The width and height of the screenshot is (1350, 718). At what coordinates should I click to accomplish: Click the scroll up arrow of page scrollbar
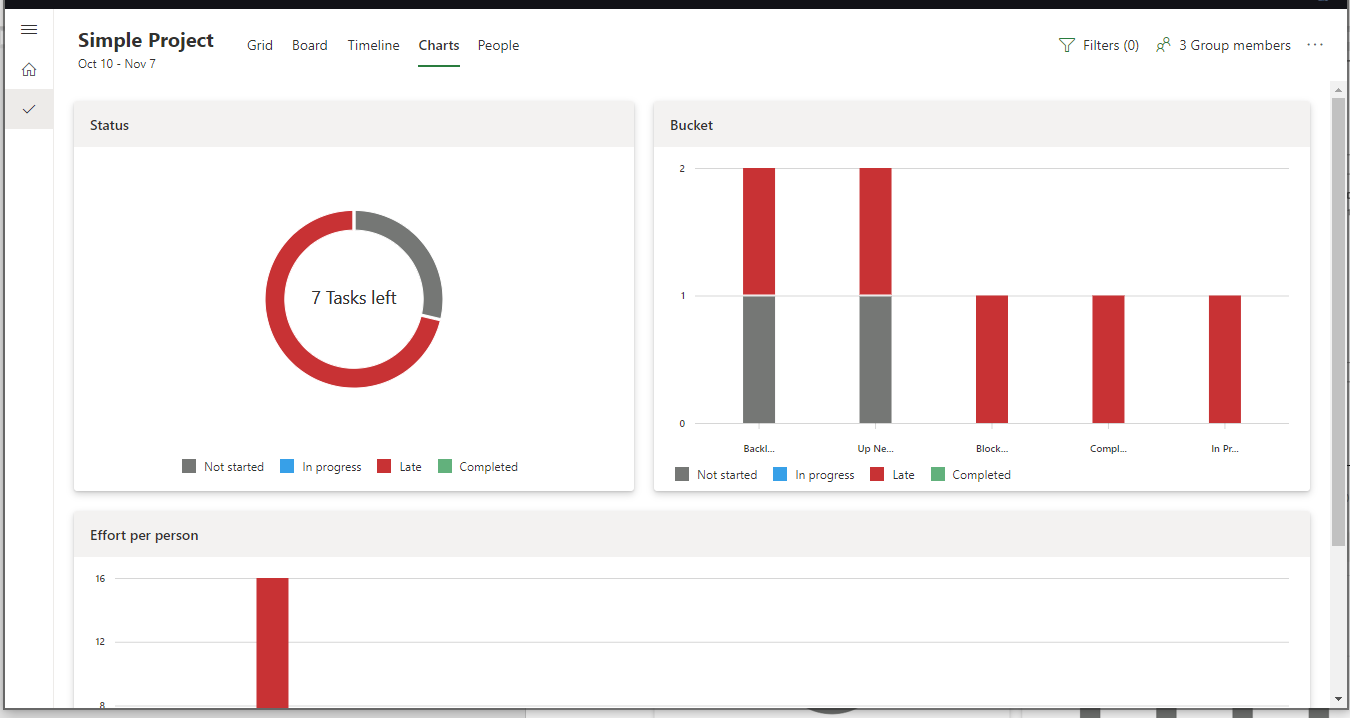(x=1339, y=89)
